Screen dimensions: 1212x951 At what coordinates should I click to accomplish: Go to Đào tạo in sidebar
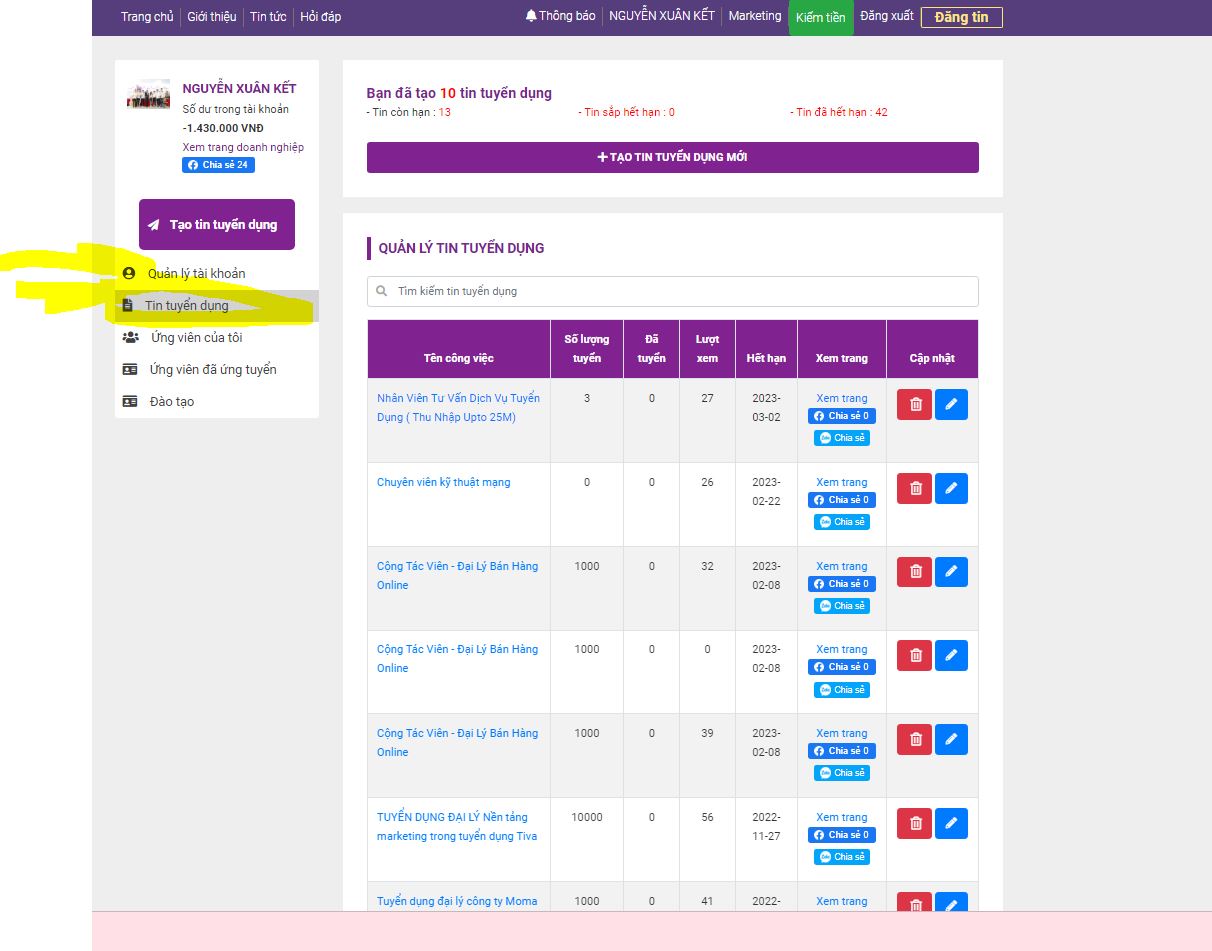[171, 401]
